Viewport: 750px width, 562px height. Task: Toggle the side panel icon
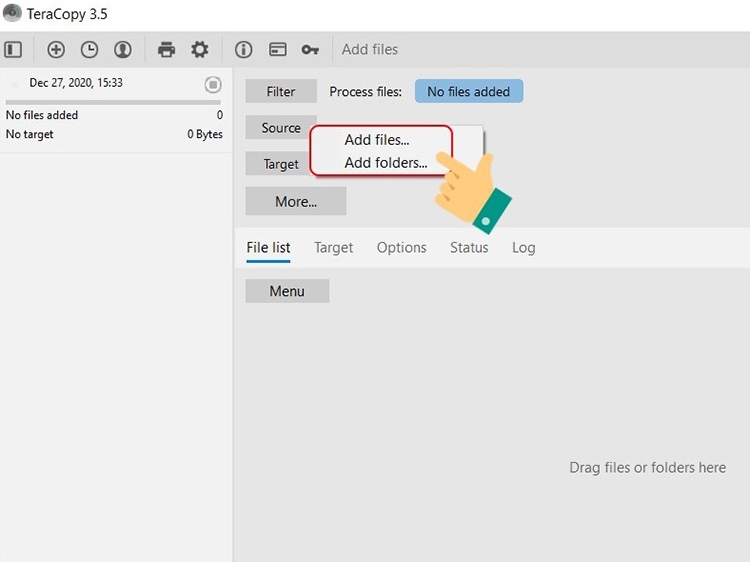point(13,49)
